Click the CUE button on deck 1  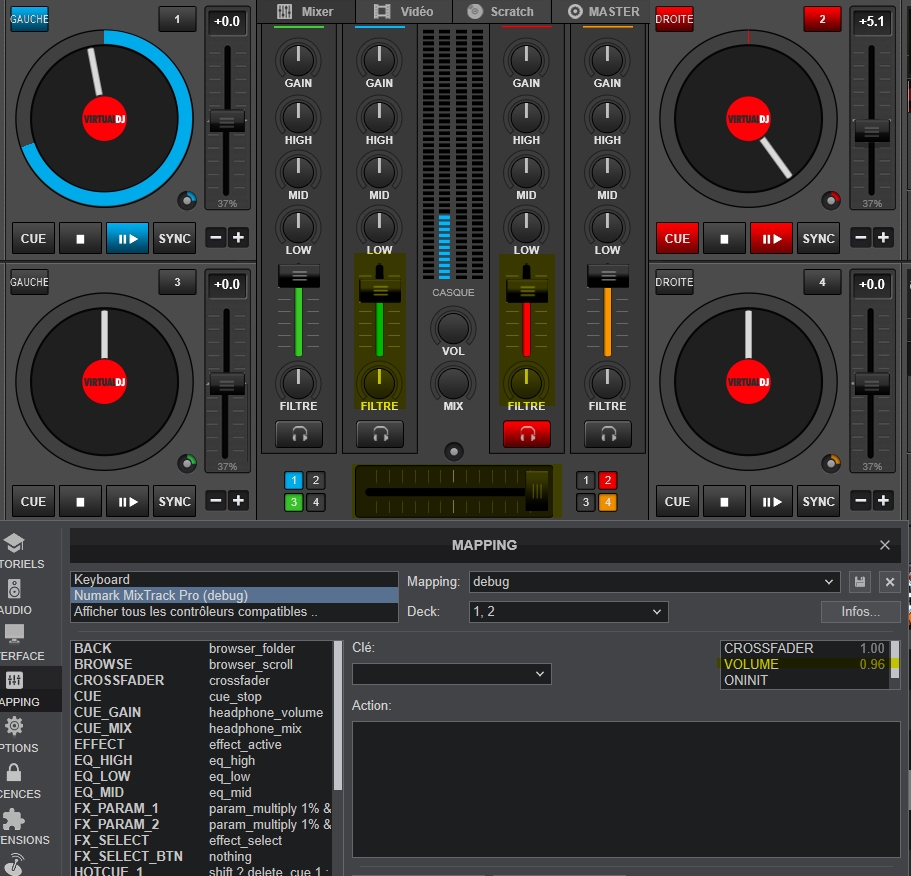(33, 238)
